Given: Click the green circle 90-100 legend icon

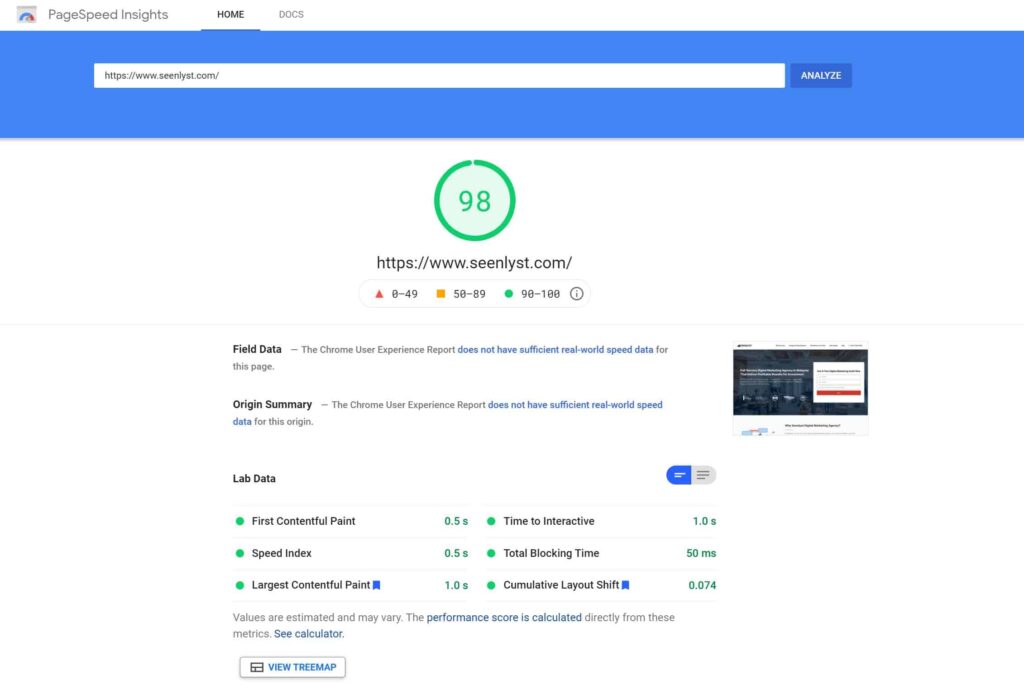Looking at the screenshot, I should click(508, 294).
